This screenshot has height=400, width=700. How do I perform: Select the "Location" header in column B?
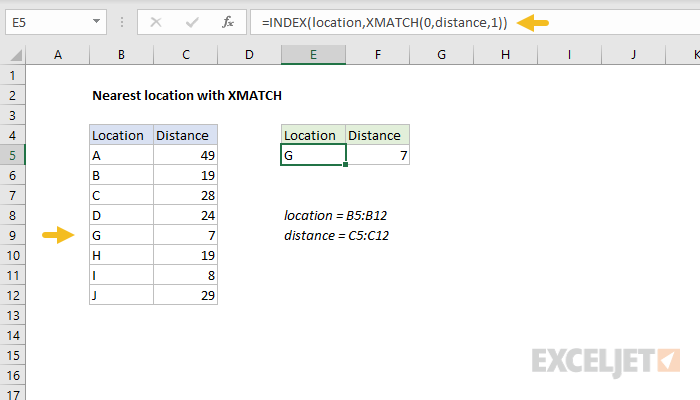pyautogui.click(x=121, y=135)
